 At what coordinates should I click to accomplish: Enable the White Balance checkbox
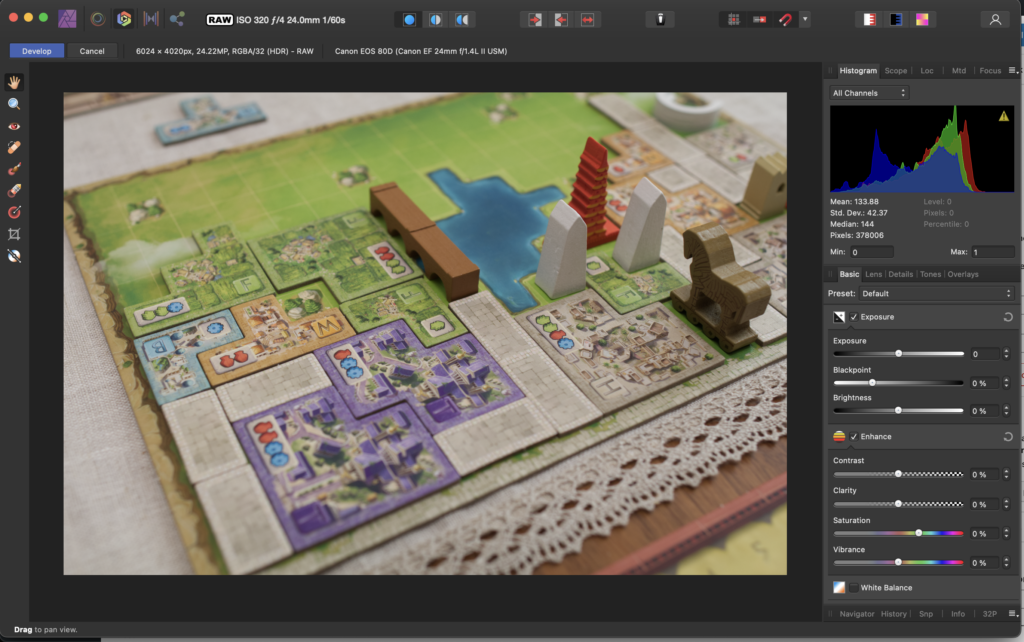[x=854, y=588]
